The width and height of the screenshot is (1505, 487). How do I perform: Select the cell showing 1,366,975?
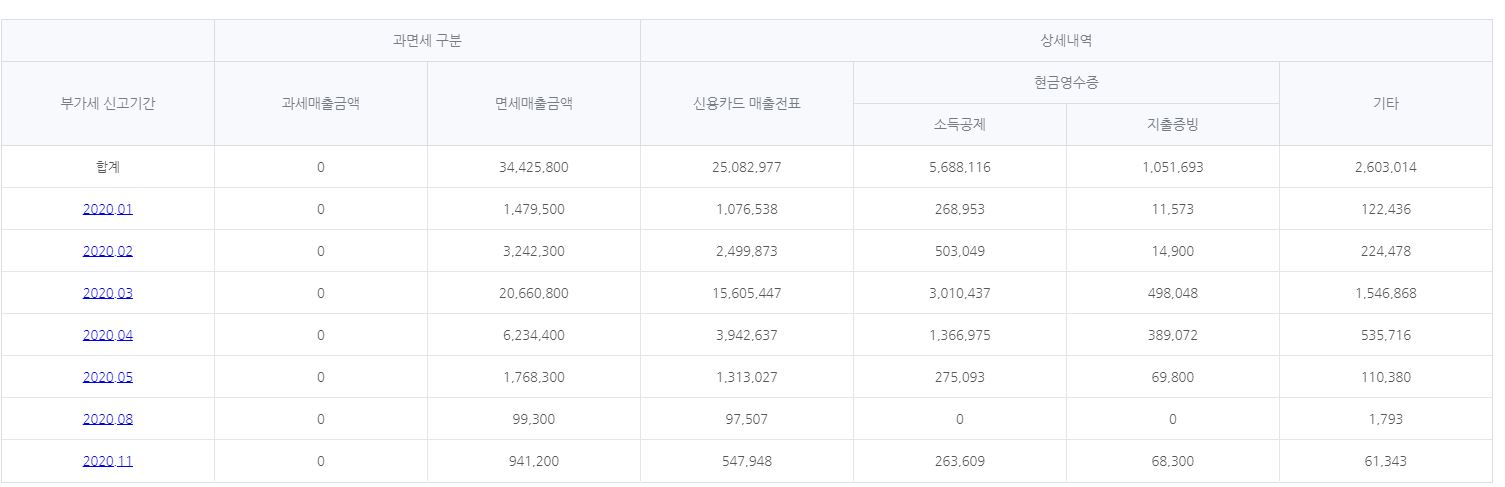click(x=959, y=335)
